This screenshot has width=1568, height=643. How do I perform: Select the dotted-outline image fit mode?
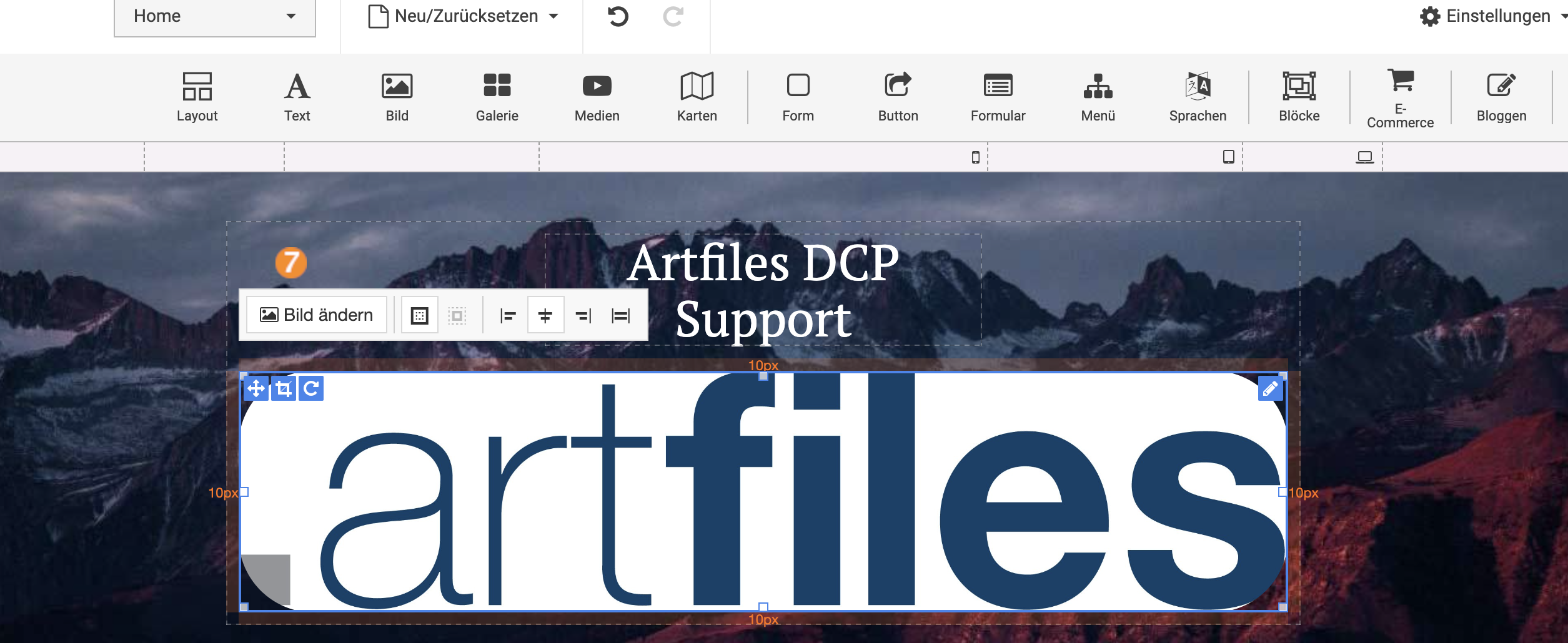click(x=457, y=315)
